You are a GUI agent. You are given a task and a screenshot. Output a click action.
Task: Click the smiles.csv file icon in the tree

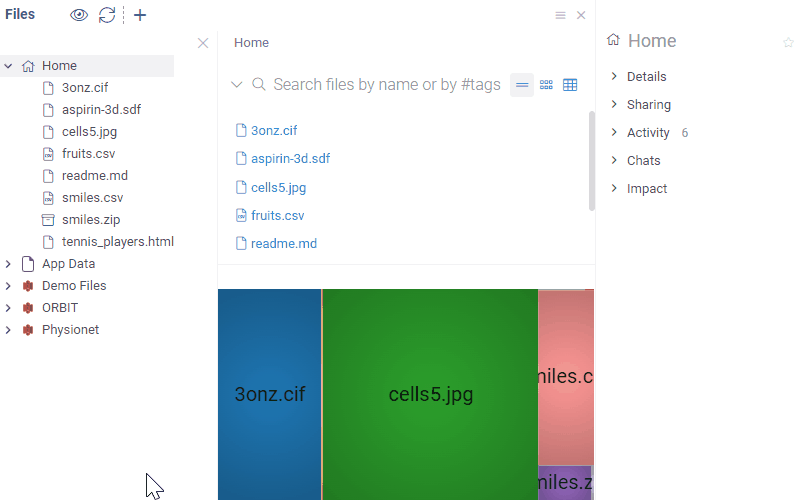[48, 198]
